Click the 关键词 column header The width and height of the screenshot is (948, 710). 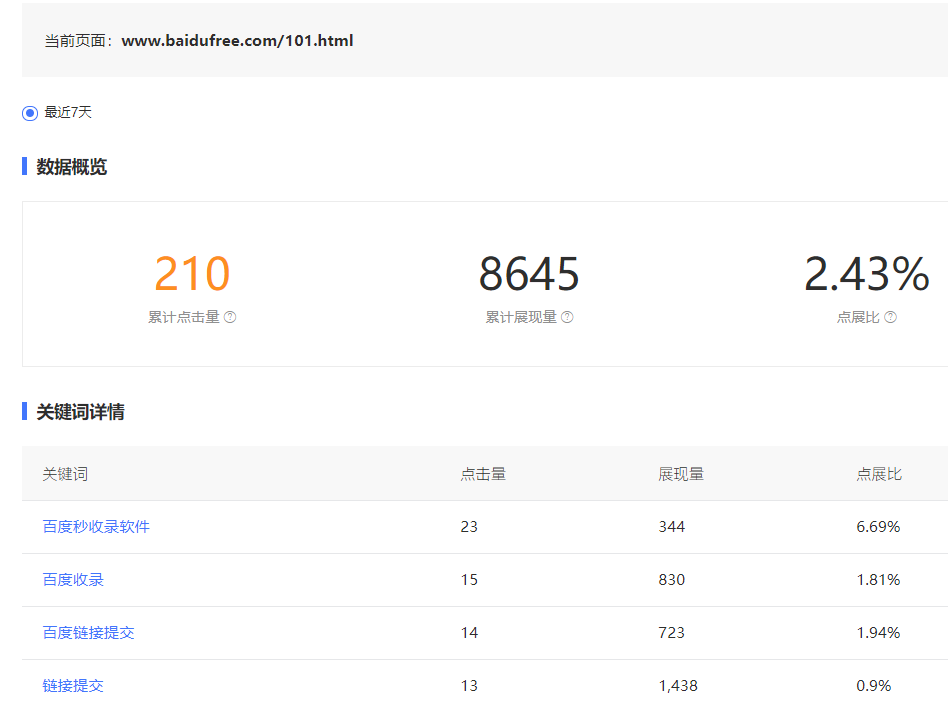[65, 474]
